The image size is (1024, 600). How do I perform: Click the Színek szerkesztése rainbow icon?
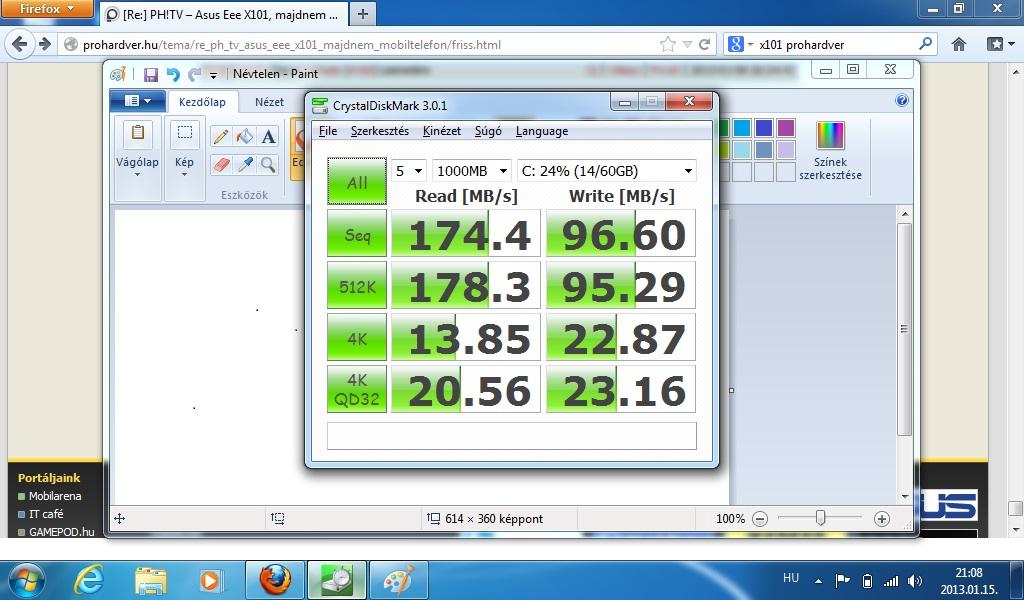(830, 135)
